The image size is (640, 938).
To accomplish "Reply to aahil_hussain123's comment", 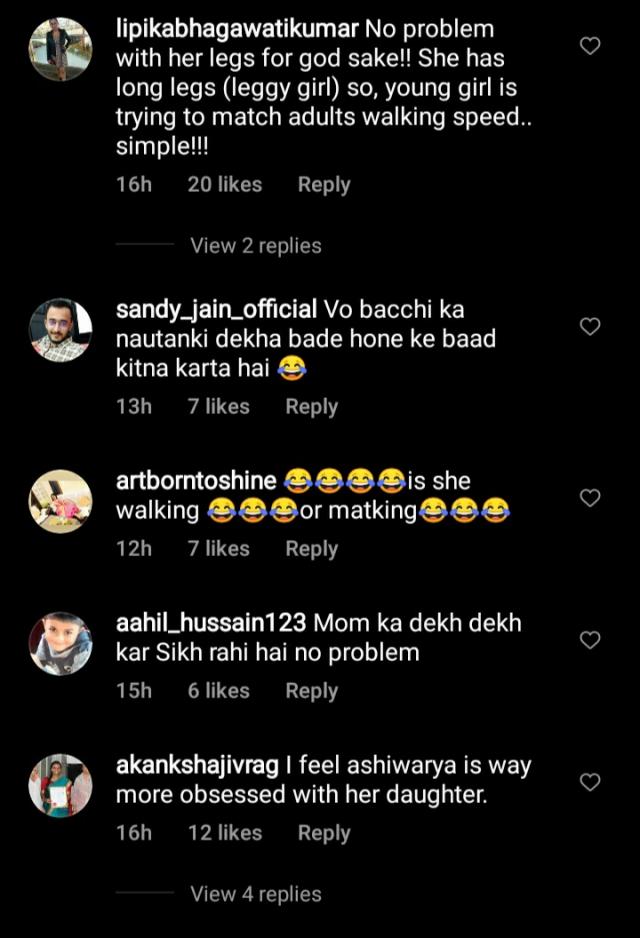I will (311, 691).
